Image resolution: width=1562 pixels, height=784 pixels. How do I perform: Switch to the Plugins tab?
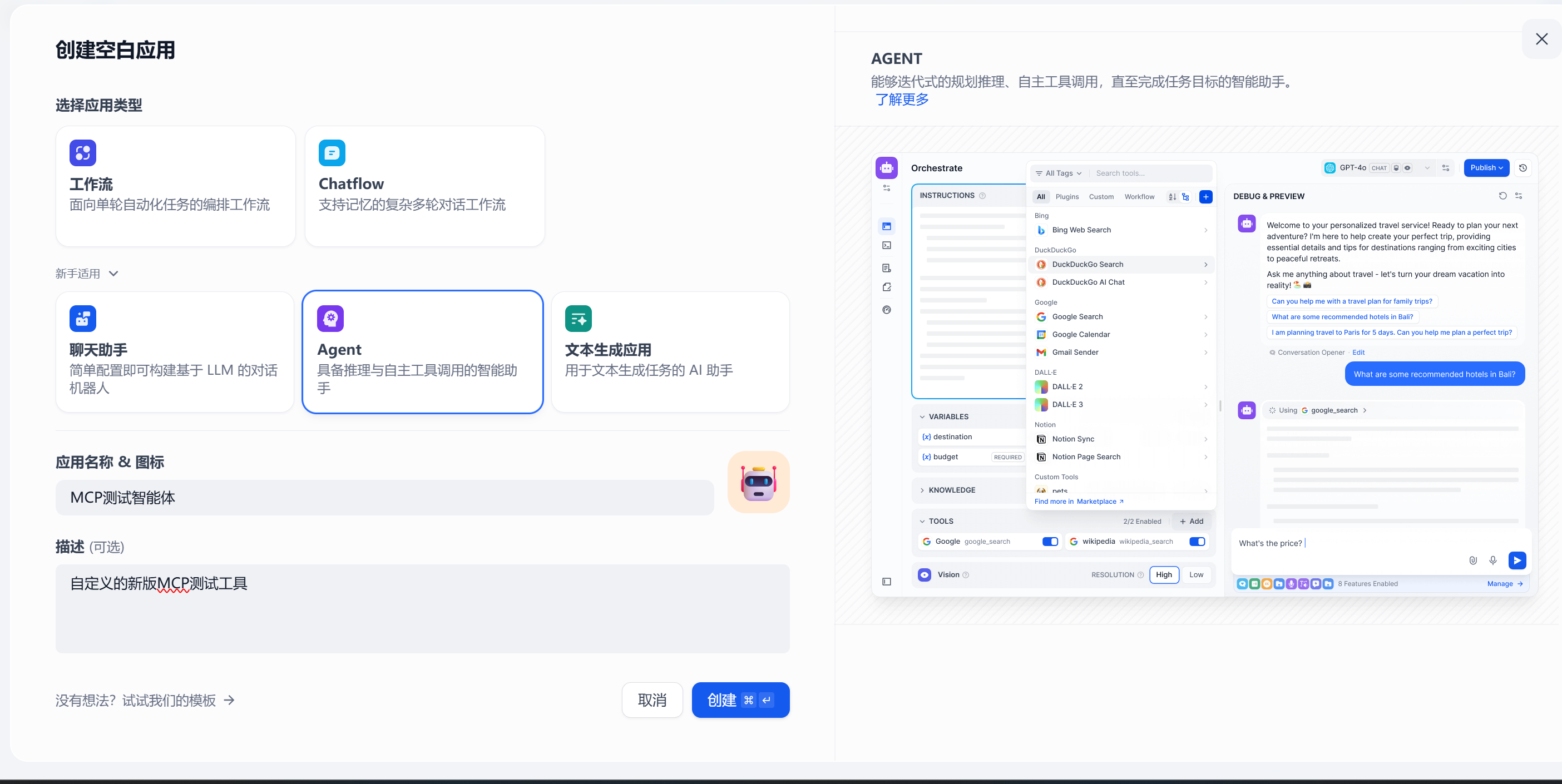tap(1067, 197)
